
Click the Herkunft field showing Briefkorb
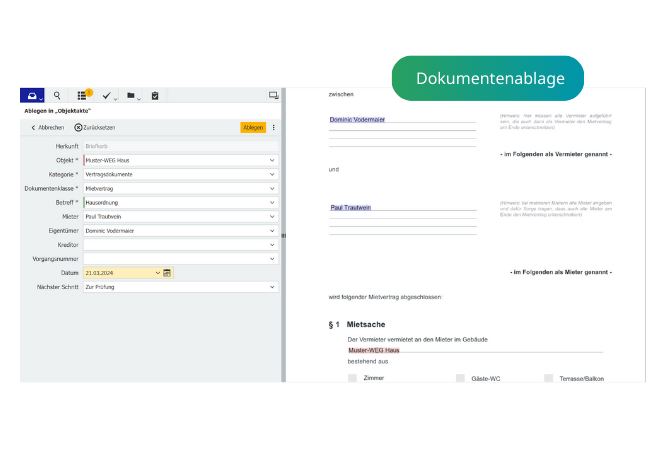click(181, 146)
